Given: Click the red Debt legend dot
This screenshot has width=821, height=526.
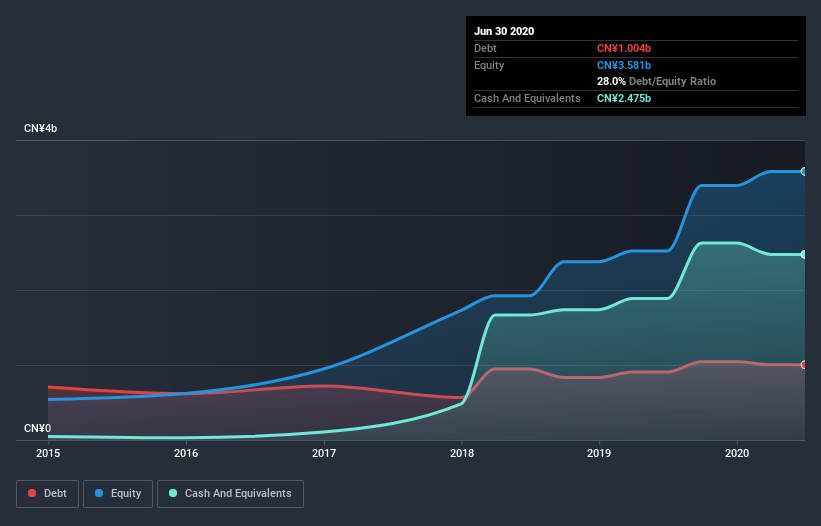Looking at the screenshot, I should (32, 493).
